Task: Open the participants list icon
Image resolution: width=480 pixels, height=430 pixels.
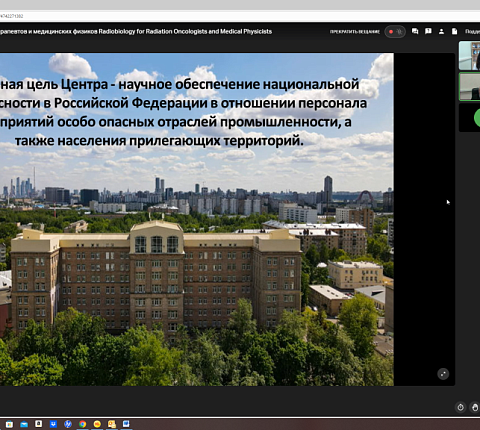Action: pyautogui.click(x=441, y=31)
